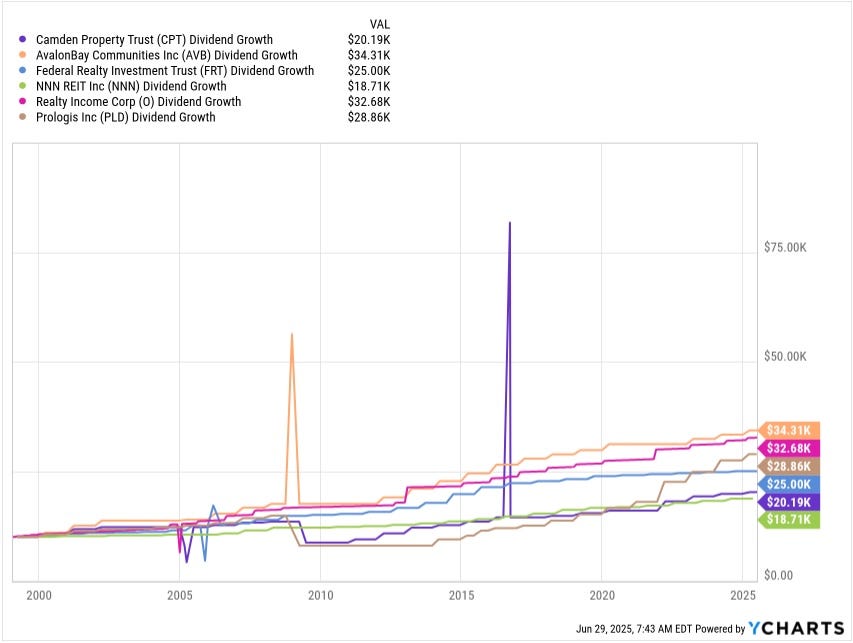Click the magenta Realty Income legend dot
This screenshot has width=853, height=643.
[22, 102]
